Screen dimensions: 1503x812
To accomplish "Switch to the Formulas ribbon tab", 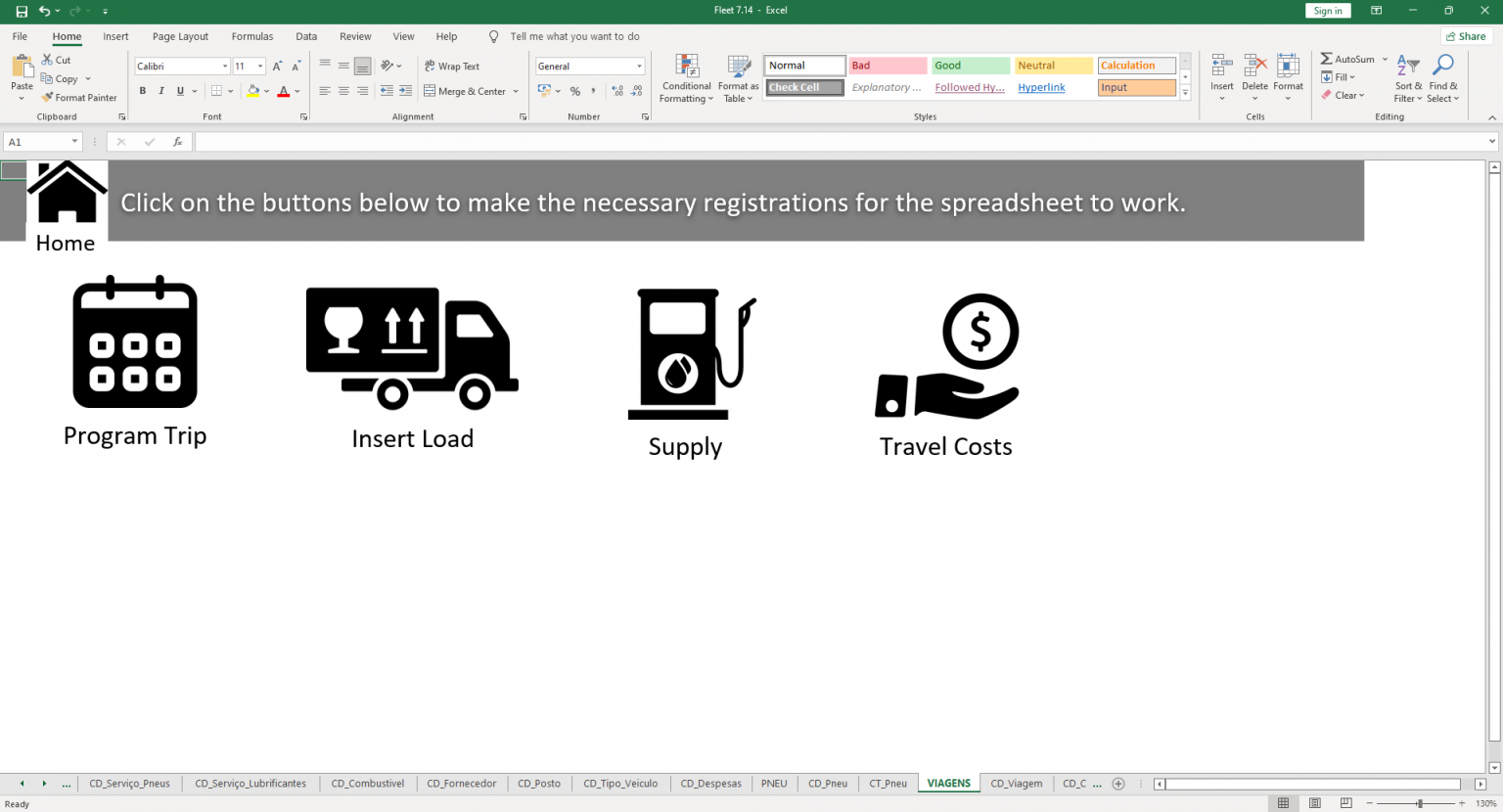I will [251, 36].
